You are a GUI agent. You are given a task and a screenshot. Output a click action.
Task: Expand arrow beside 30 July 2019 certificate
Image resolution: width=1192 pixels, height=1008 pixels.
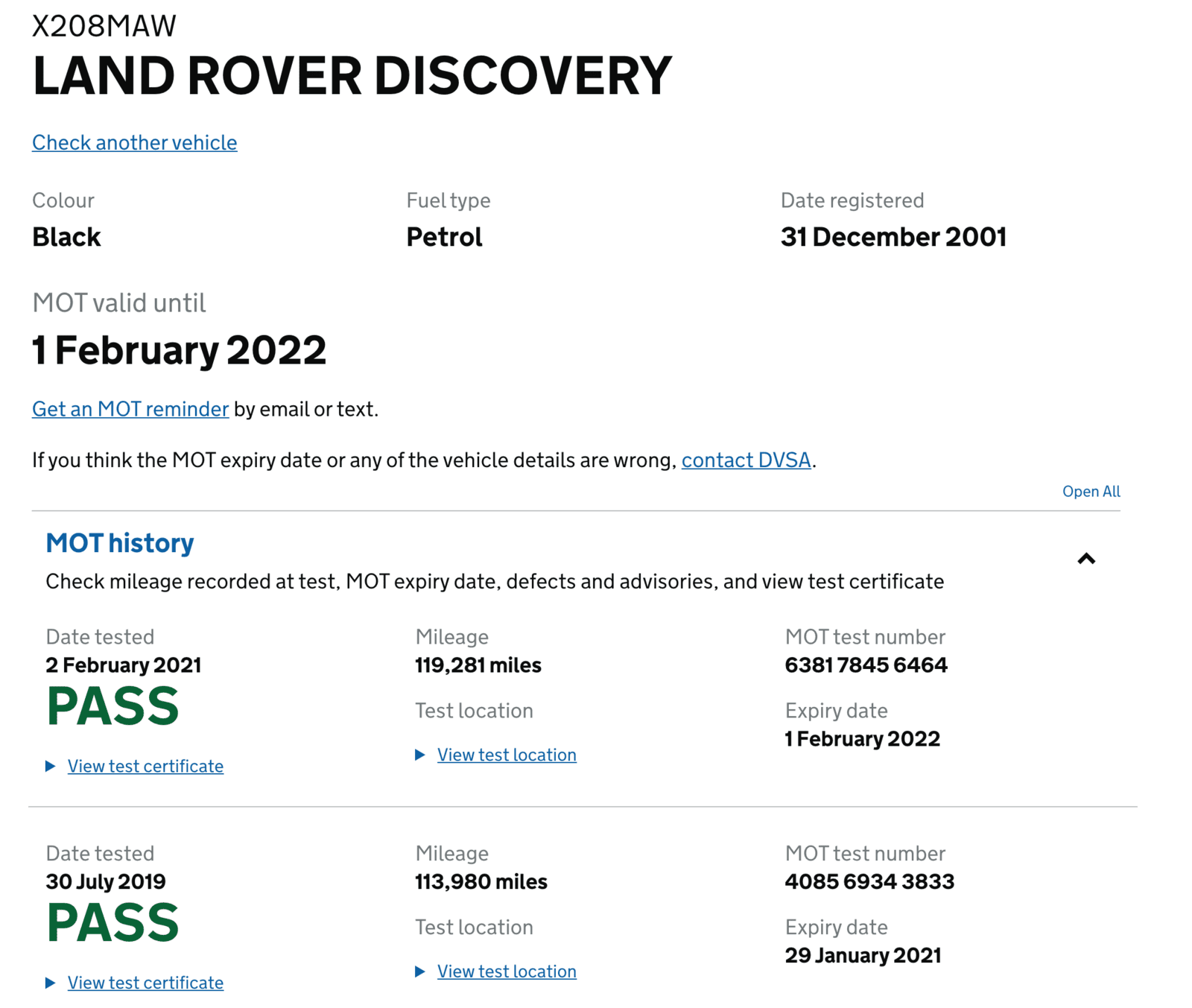51,983
